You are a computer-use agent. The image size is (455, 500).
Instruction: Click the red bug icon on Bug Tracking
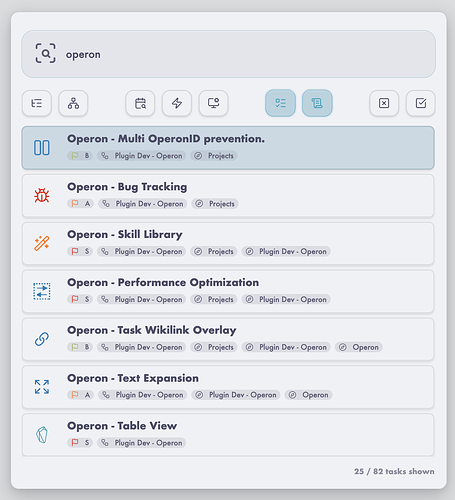tap(42, 195)
